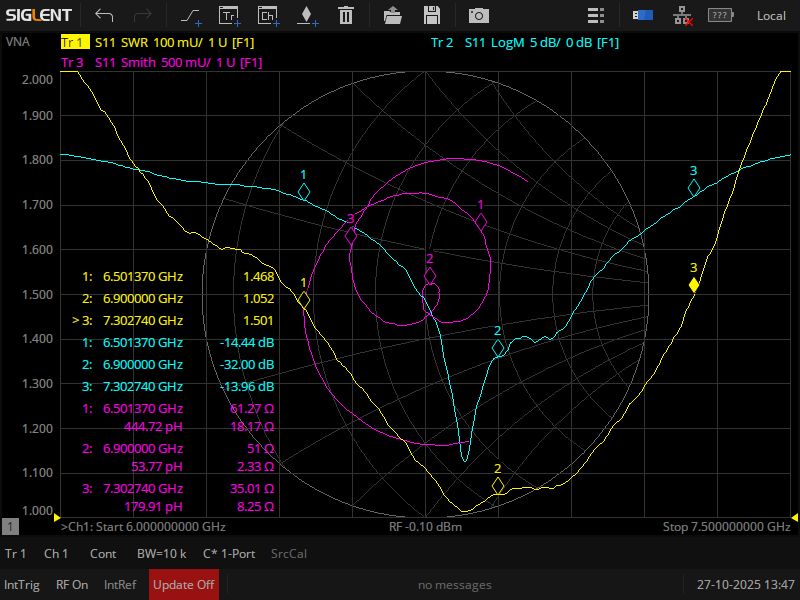Toggle the red Update Off indicator

[x=183, y=585]
